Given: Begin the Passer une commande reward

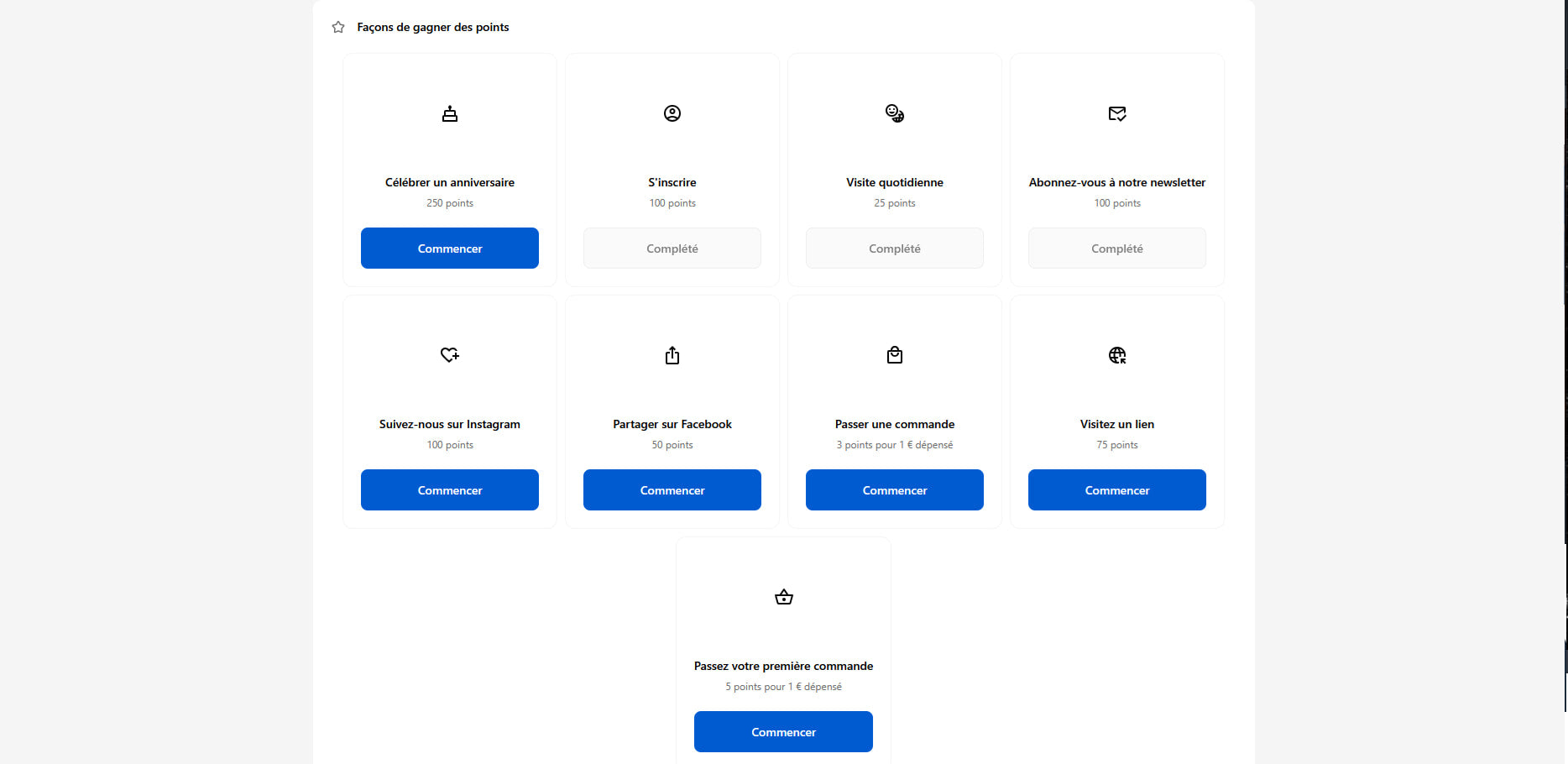Looking at the screenshot, I should pyautogui.click(x=895, y=490).
